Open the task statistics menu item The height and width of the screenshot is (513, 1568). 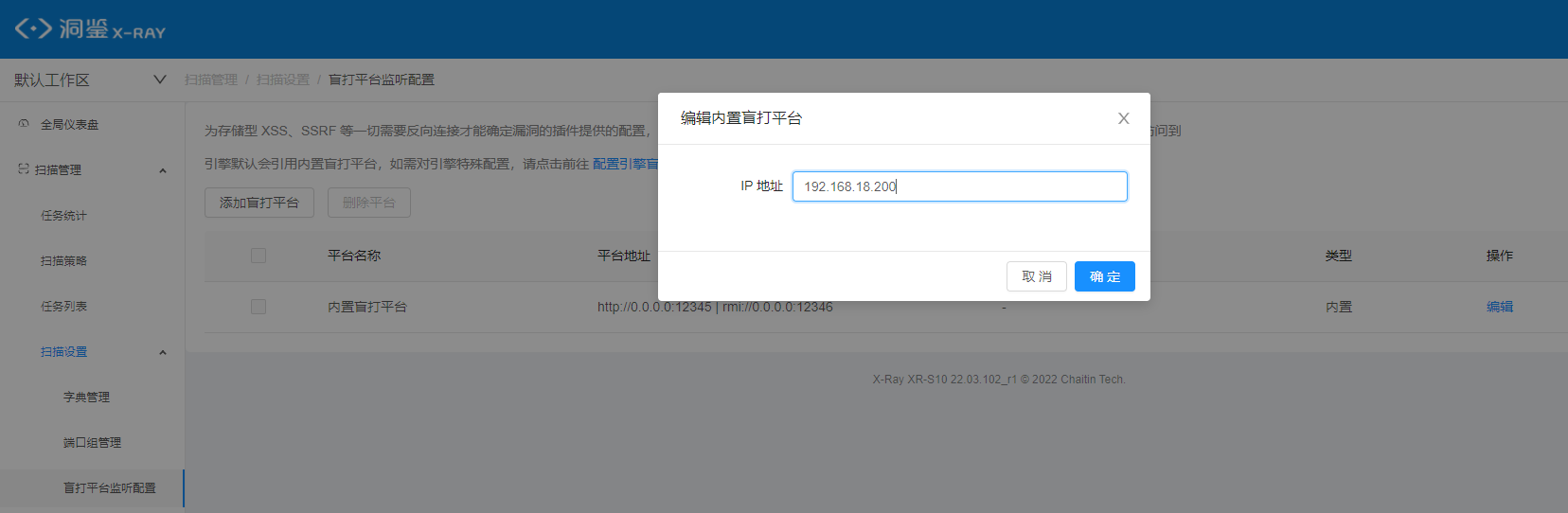click(63, 216)
